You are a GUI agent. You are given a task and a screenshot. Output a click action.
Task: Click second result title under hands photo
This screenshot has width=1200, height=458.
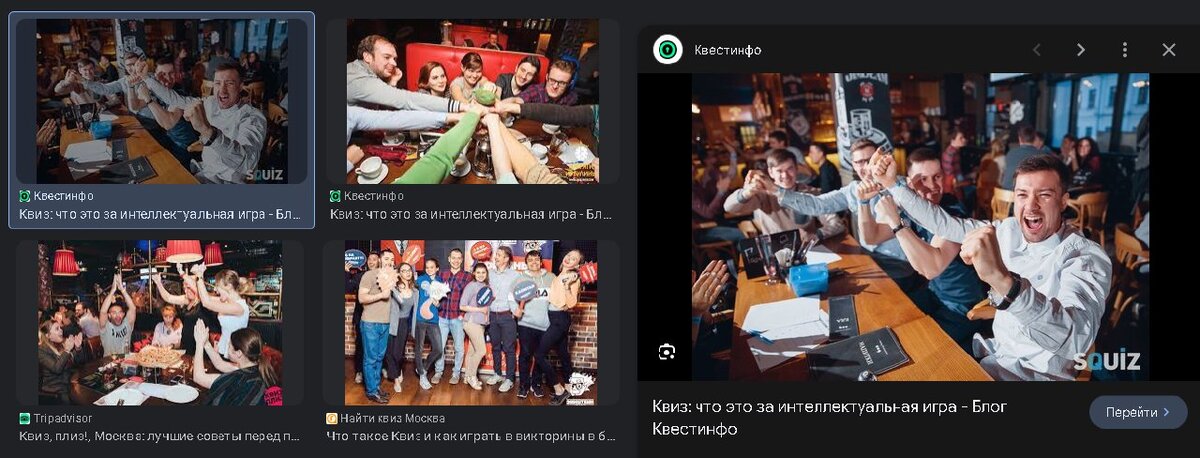click(x=471, y=214)
